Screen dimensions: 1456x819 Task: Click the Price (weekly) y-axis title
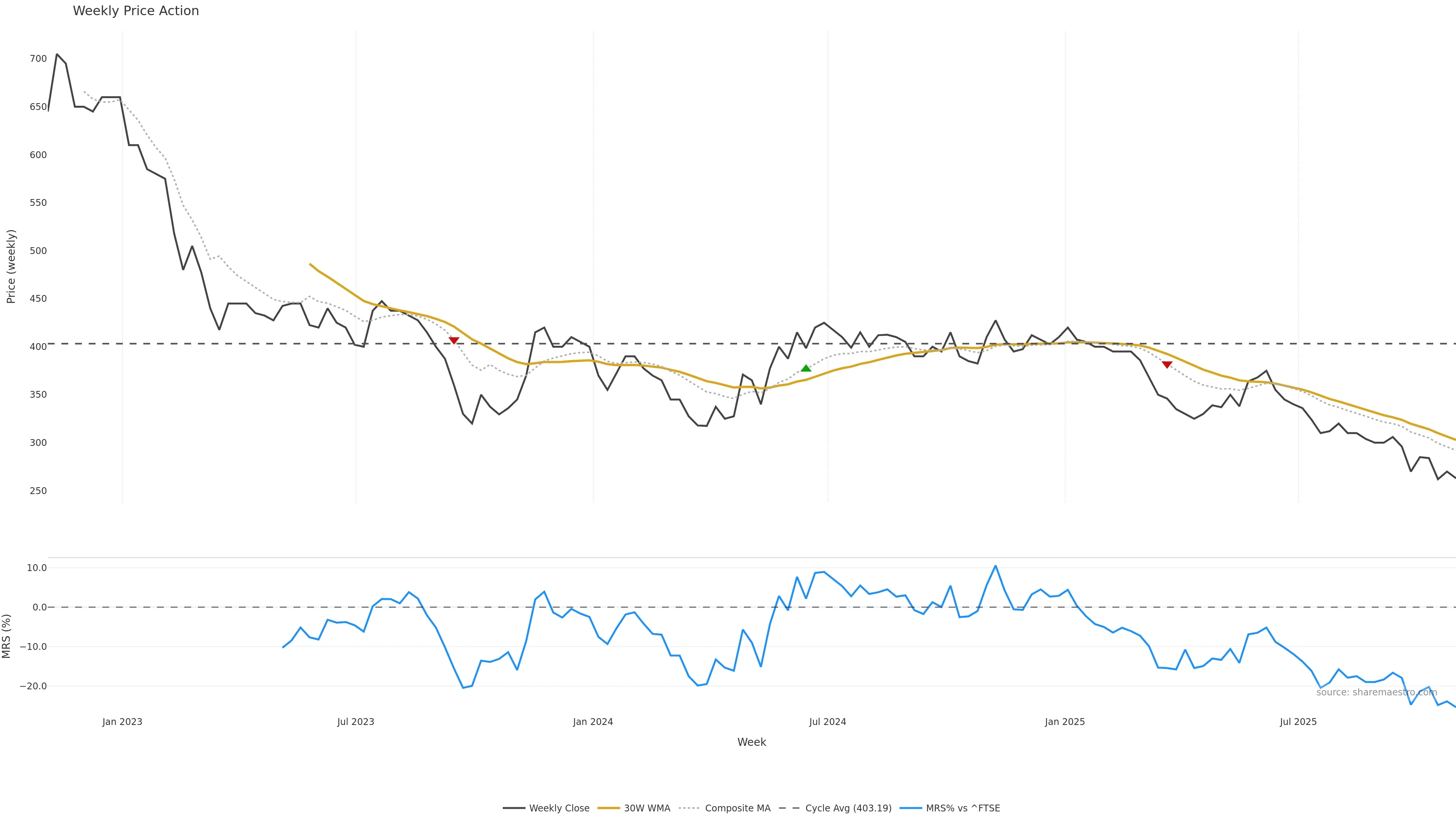pos(11,266)
